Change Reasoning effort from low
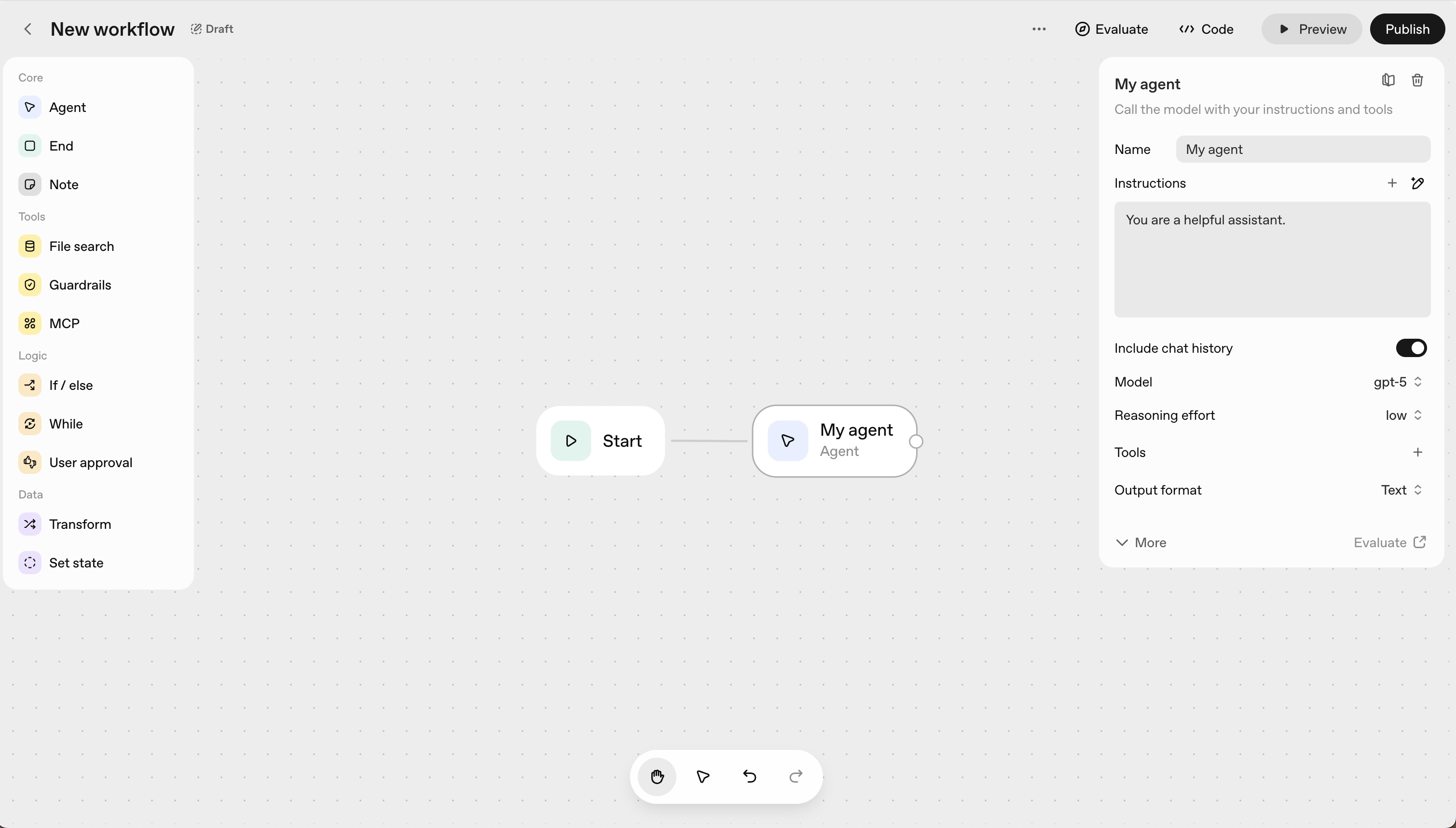This screenshot has width=1456, height=828. point(1403,415)
